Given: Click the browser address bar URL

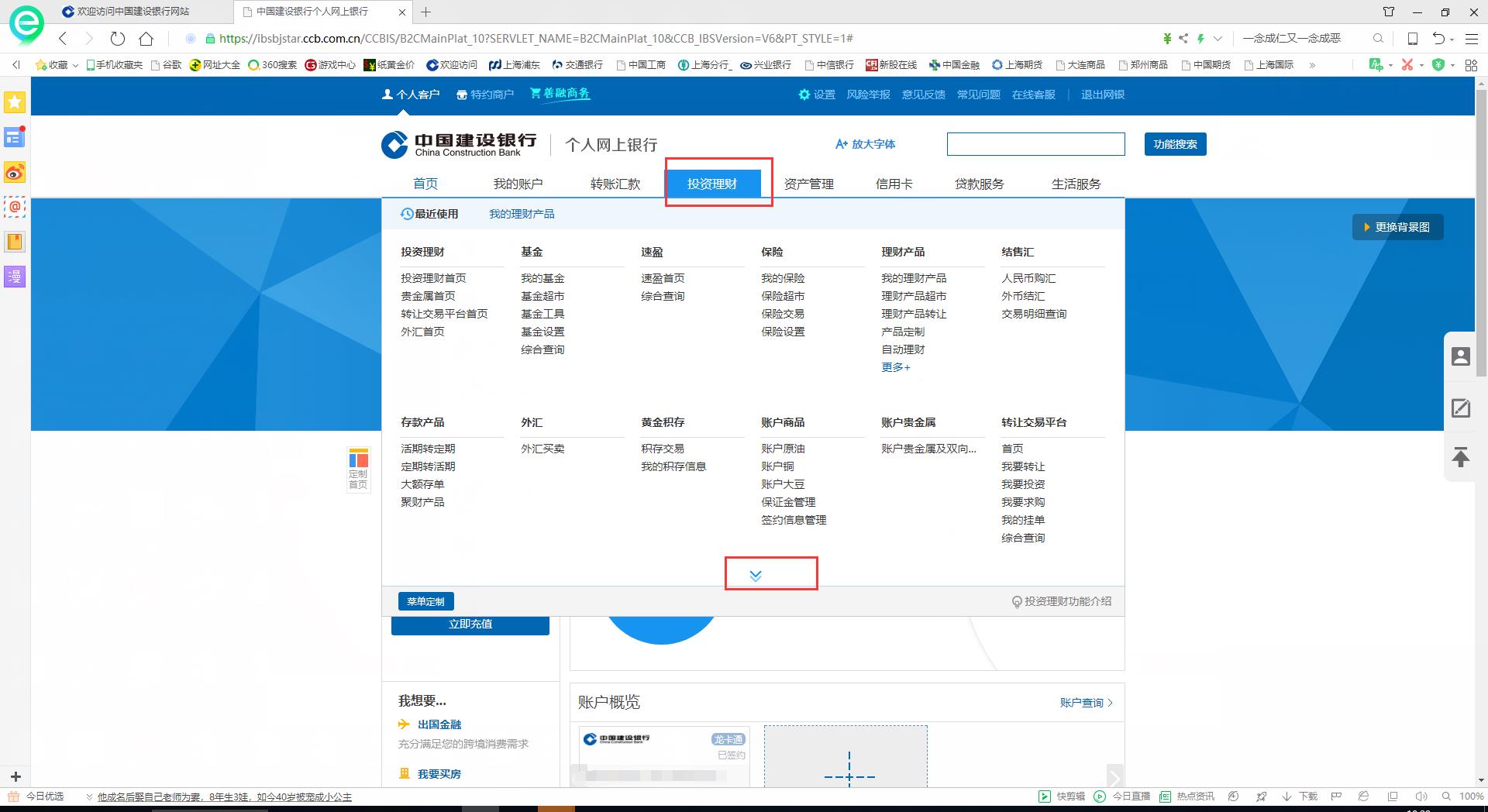Looking at the screenshot, I should (536, 38).
